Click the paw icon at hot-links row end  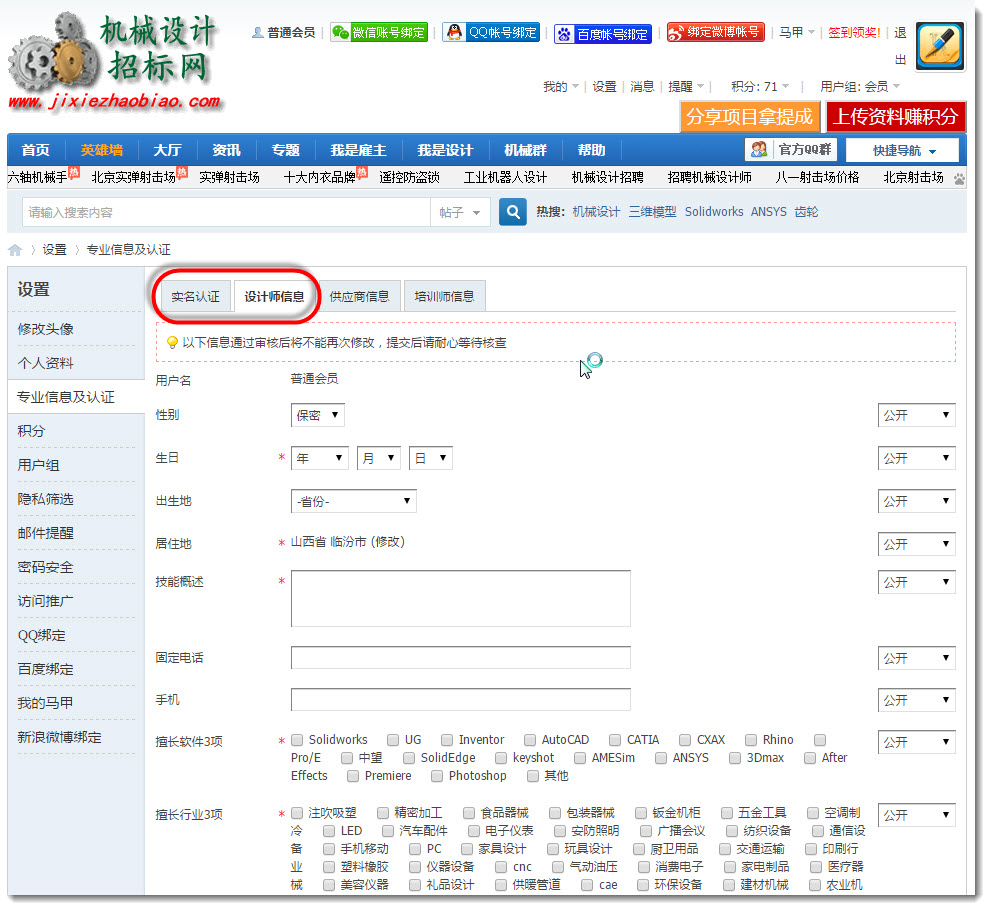click(959, 179)
